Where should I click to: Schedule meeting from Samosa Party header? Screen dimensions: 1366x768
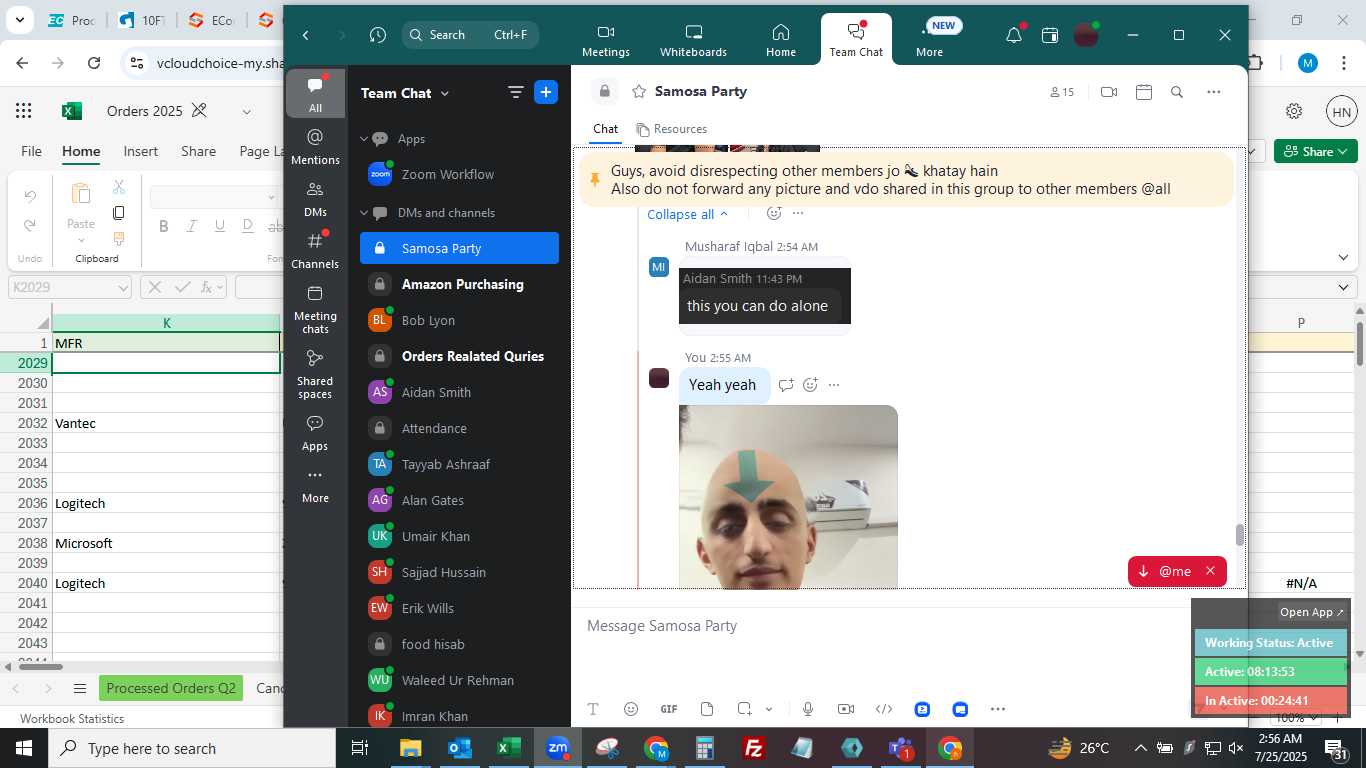point(1144,92)
